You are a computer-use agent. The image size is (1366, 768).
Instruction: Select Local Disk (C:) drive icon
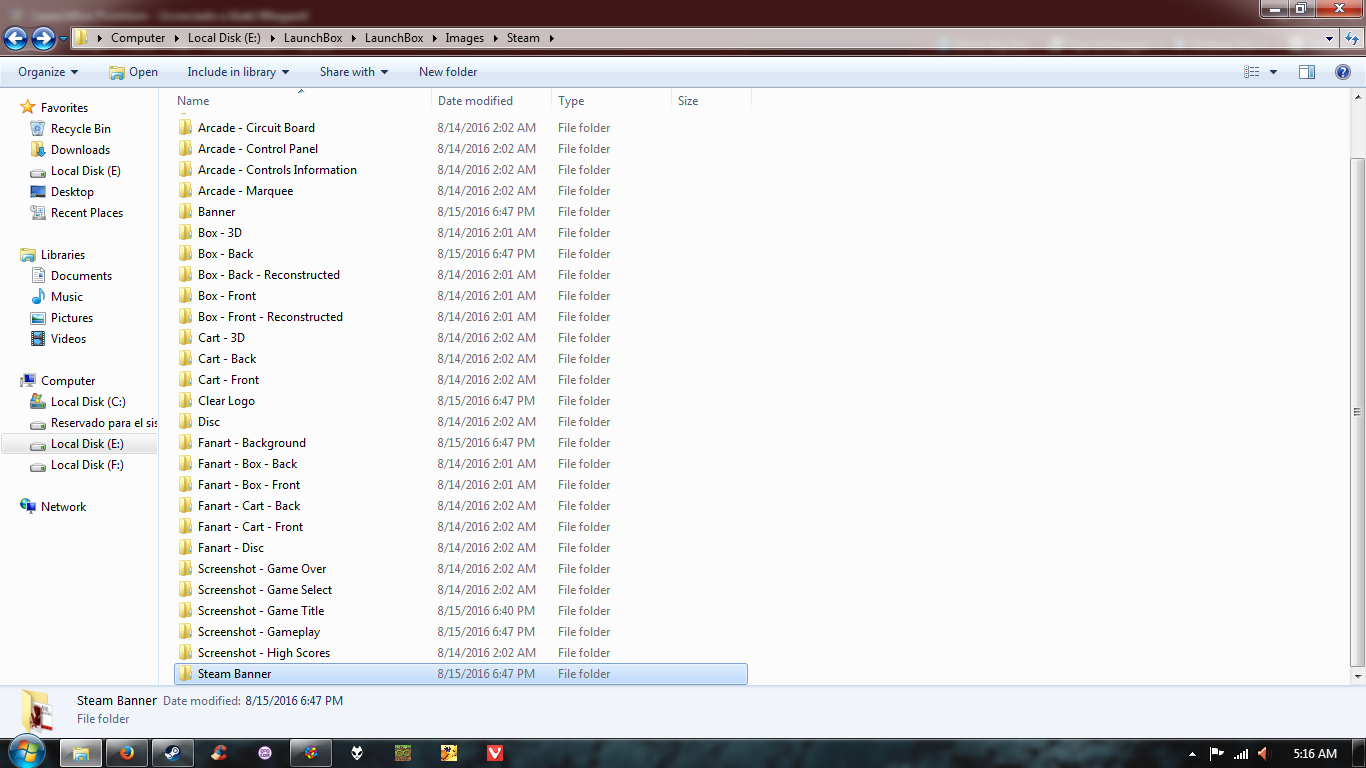click(x=38, y=402)
